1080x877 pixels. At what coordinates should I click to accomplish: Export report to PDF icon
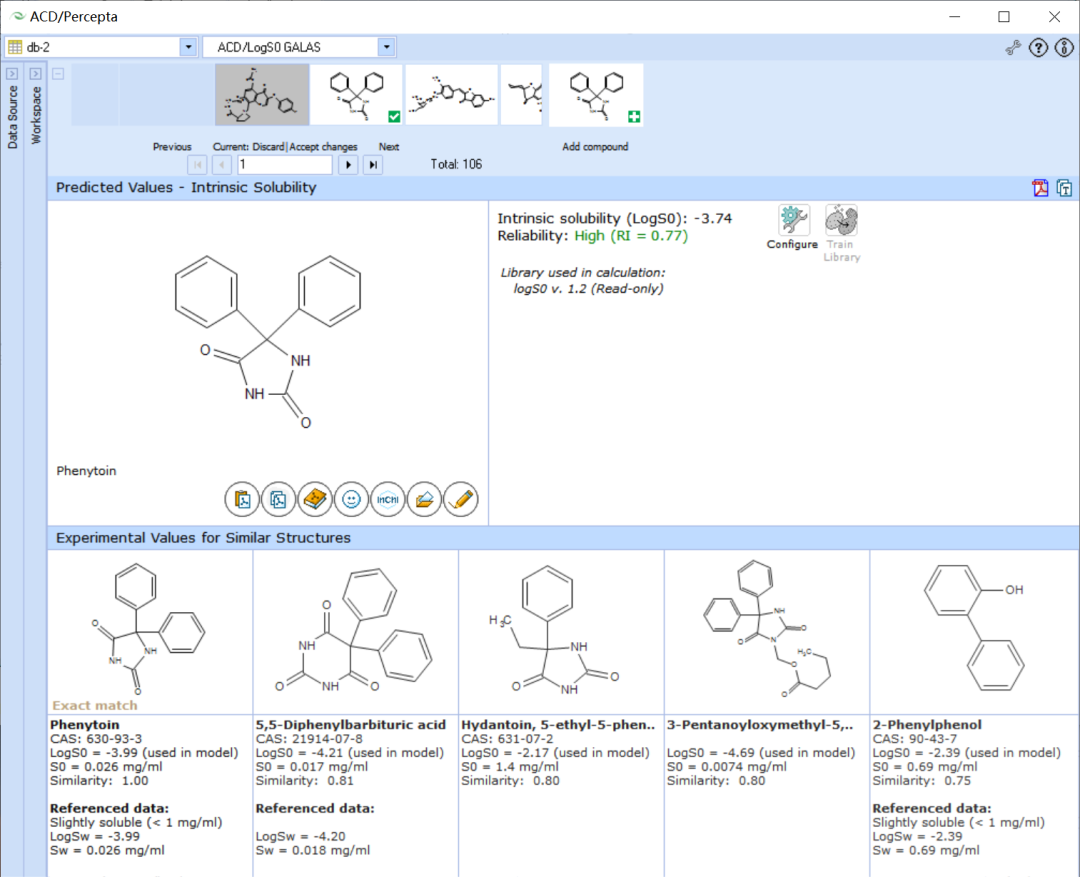click(1040, 187)
